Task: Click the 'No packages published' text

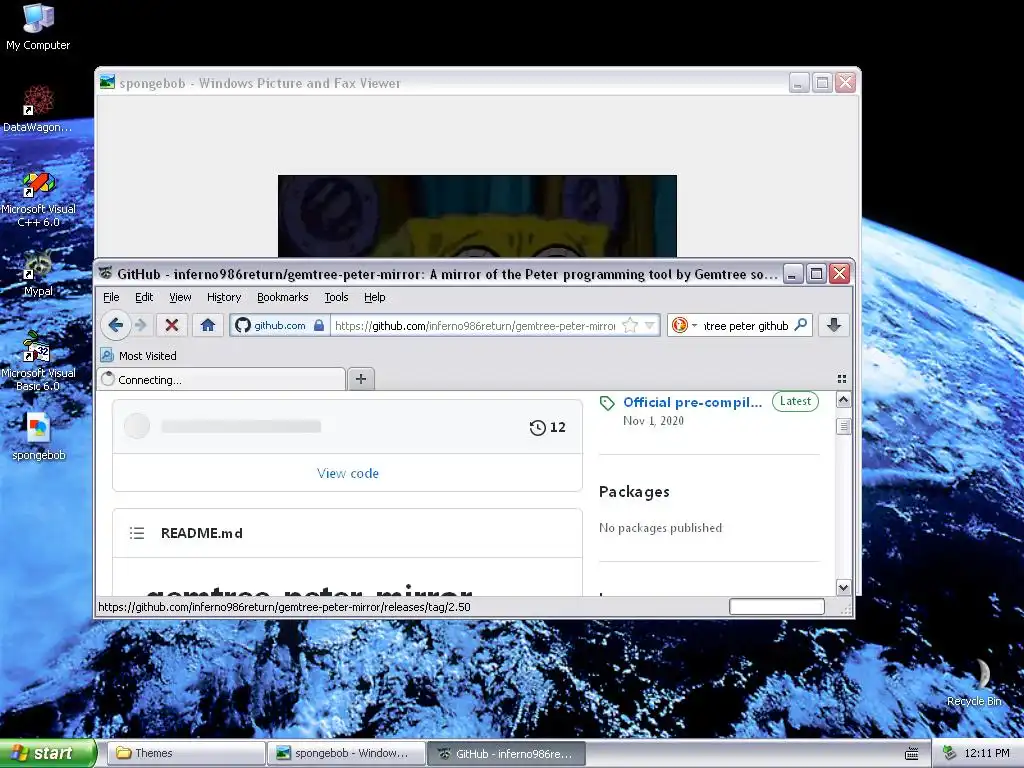Action: pos(660,528)
